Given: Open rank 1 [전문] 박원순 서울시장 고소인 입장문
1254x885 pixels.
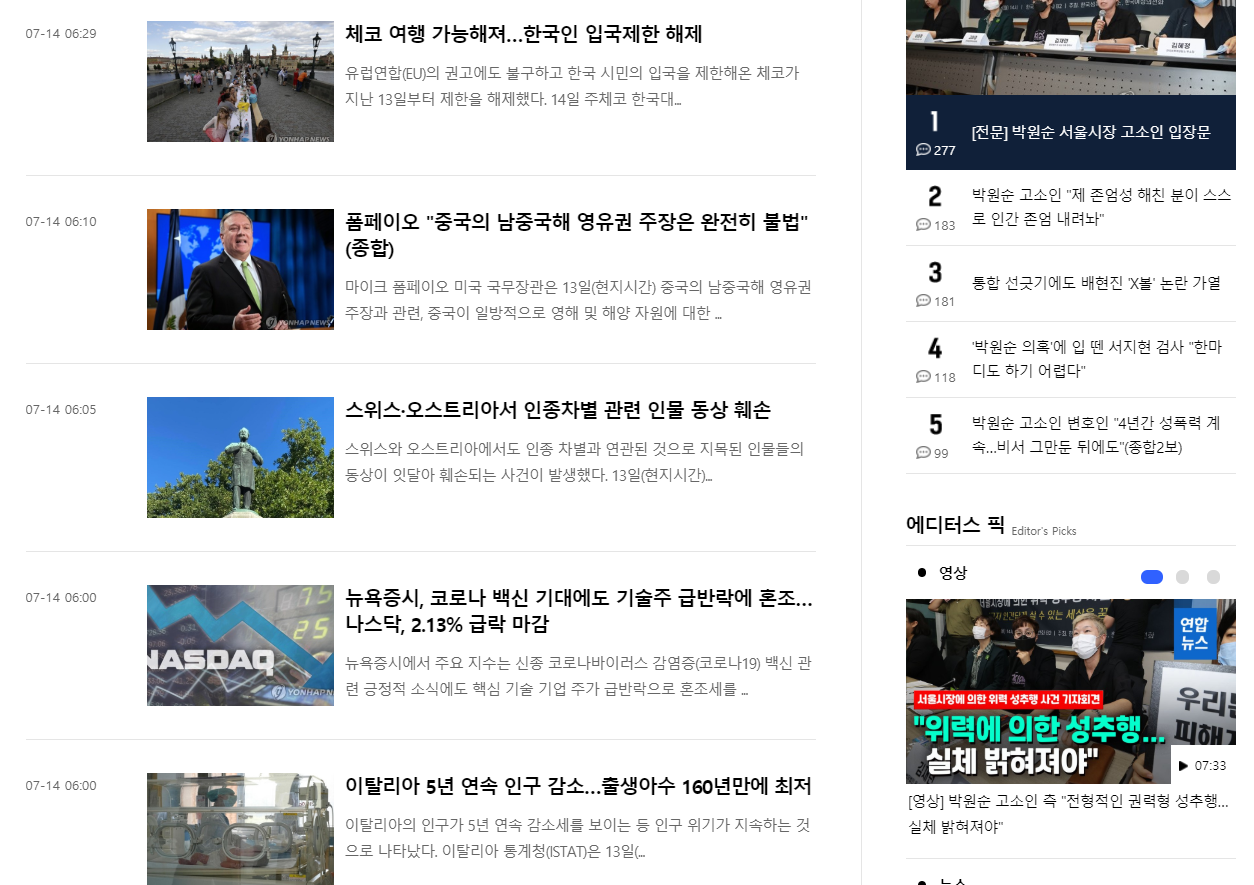Looking at the screenshot, I should [1091, 132].
